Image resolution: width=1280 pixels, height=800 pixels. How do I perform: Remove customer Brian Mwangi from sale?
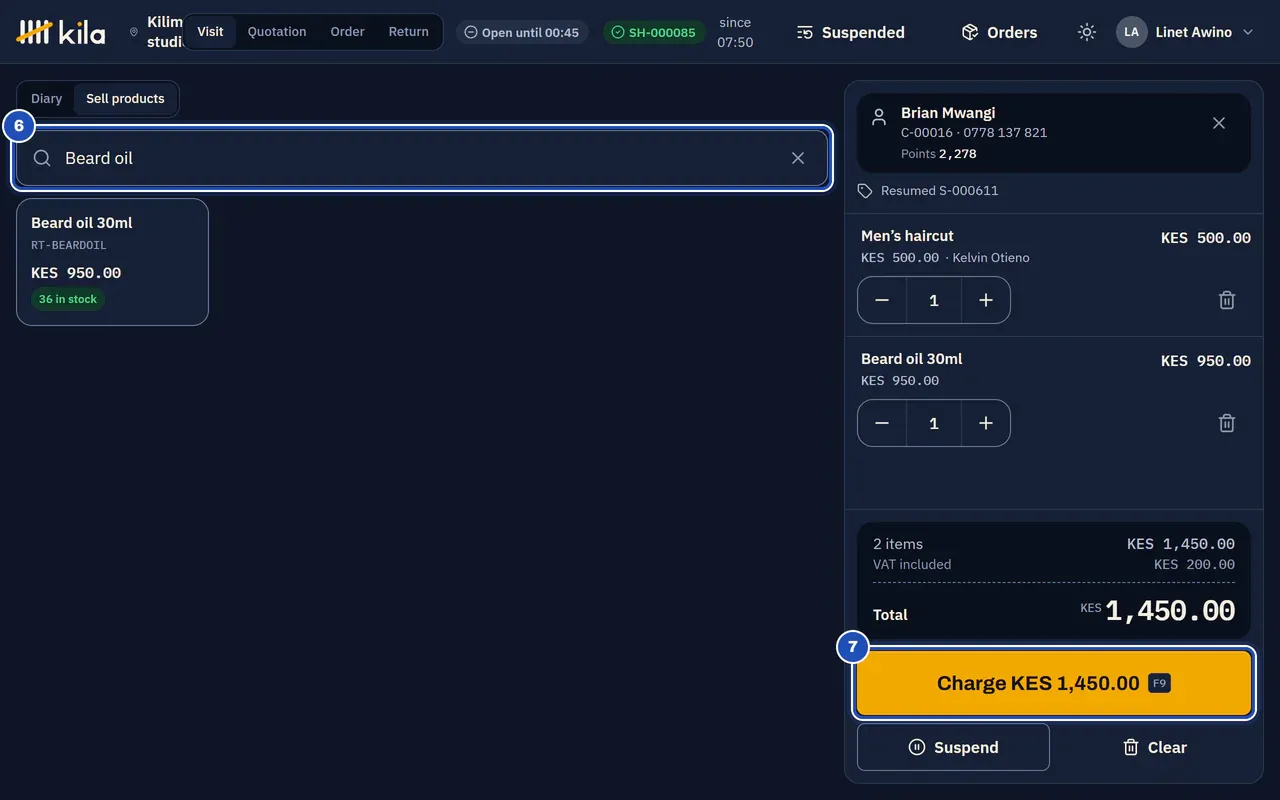click(1219, 123)
